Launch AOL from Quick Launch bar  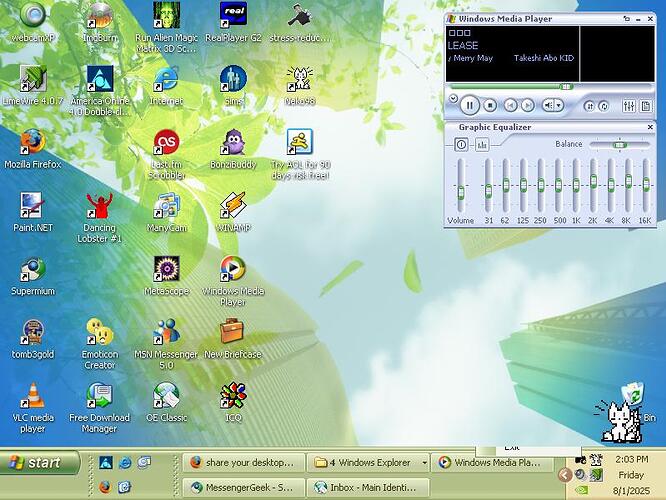point(106,462)
